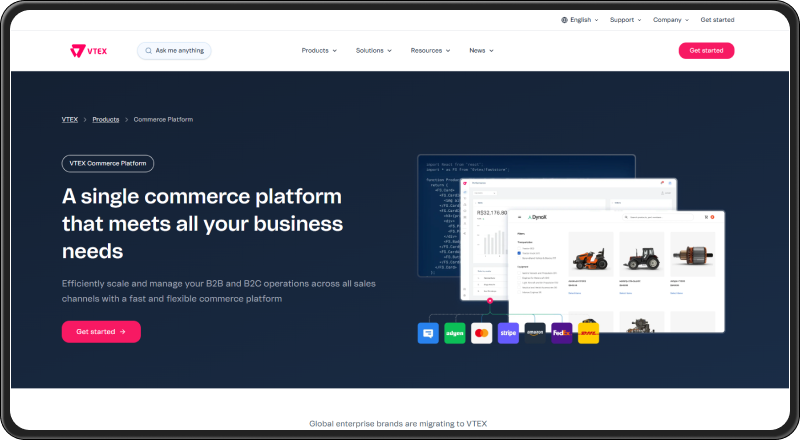Open the Products navigation menu

319,51
